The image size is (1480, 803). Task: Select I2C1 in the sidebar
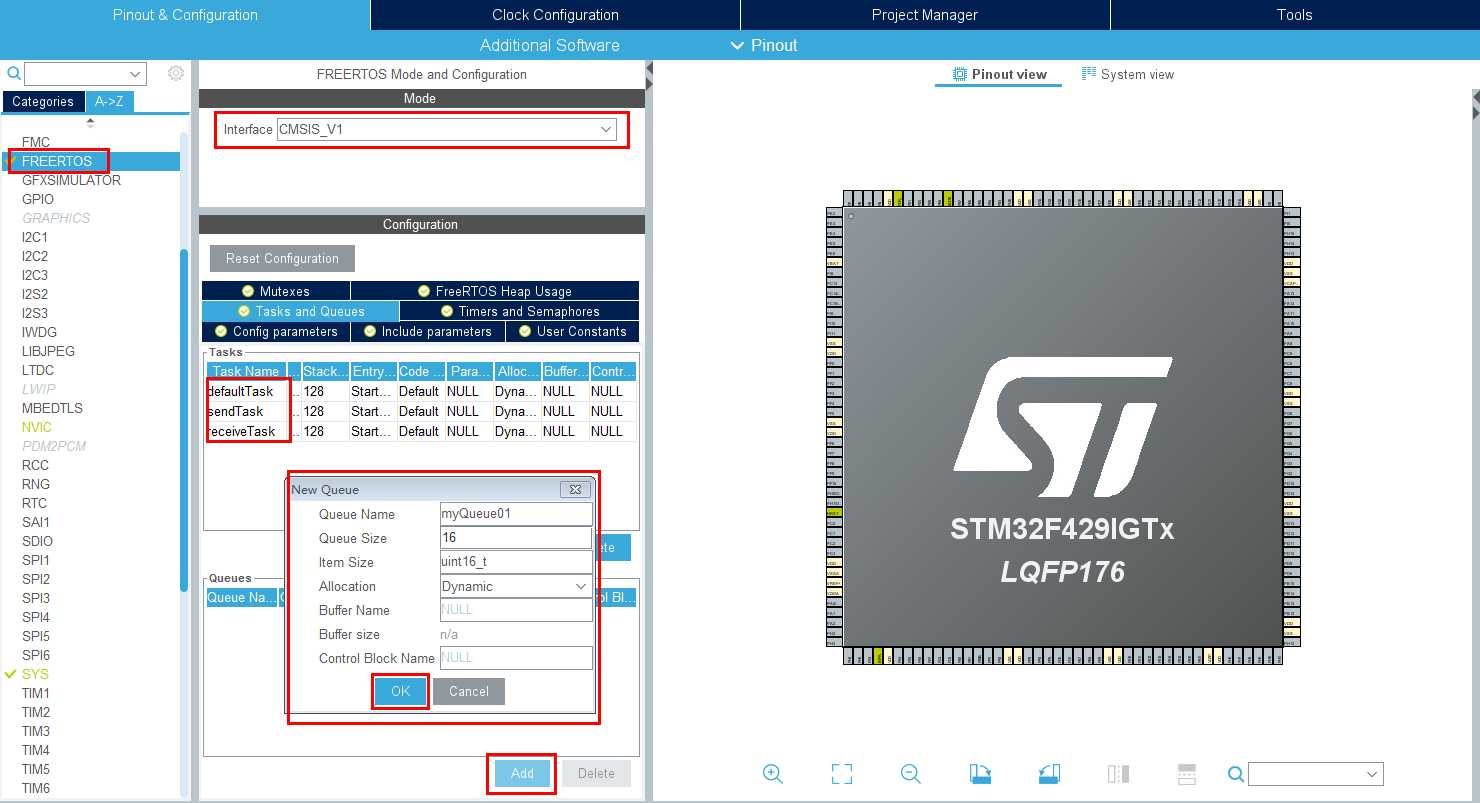tap(35, 237)
